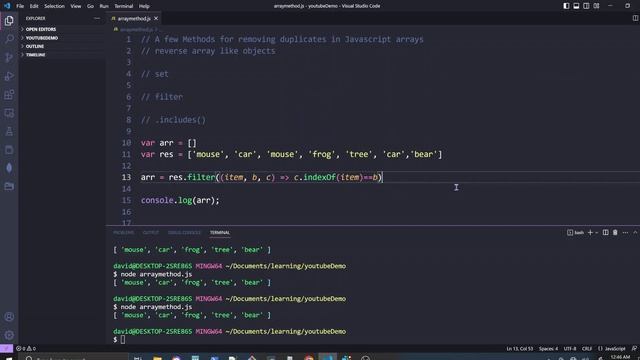This screenshot has width=640, height=360.
Task: Click line number 13 in the gutter
Action: [x=127, y=178]
